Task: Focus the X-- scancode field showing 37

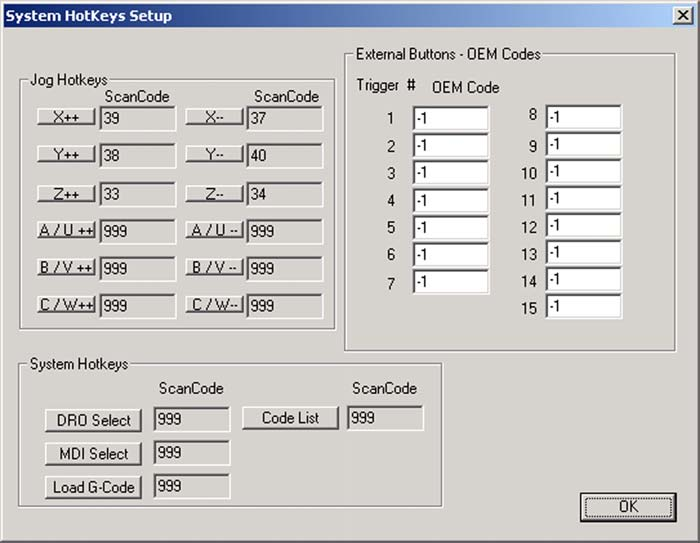Action: point(284,118)
